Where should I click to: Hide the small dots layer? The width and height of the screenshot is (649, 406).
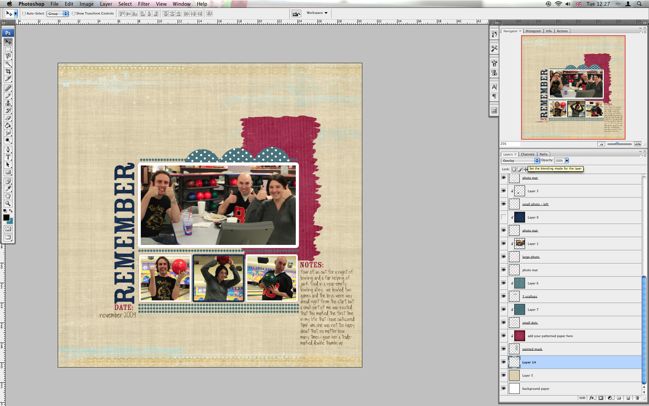click(504, 322)
